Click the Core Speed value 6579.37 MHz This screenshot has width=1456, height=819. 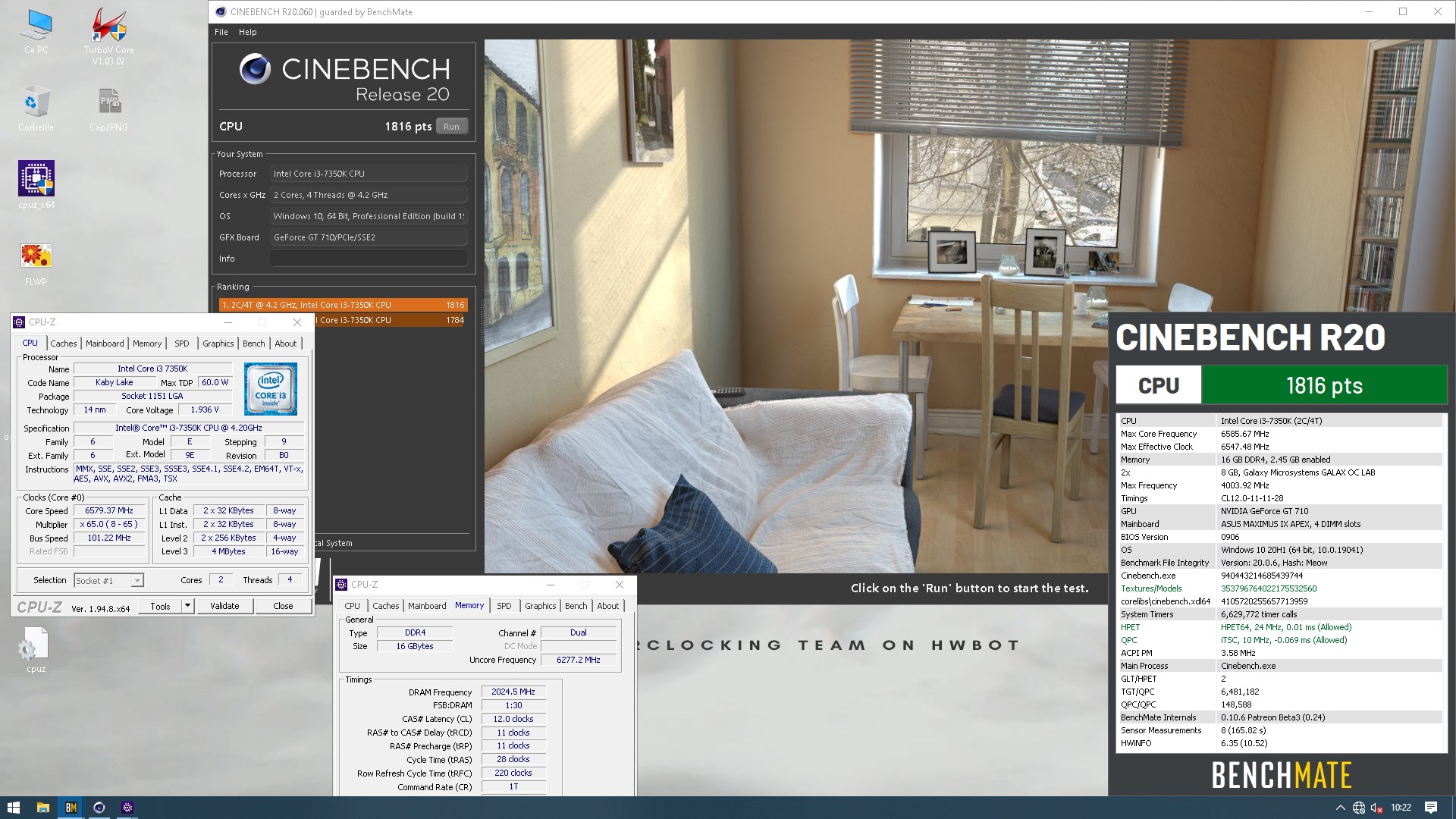coord(109,511)
